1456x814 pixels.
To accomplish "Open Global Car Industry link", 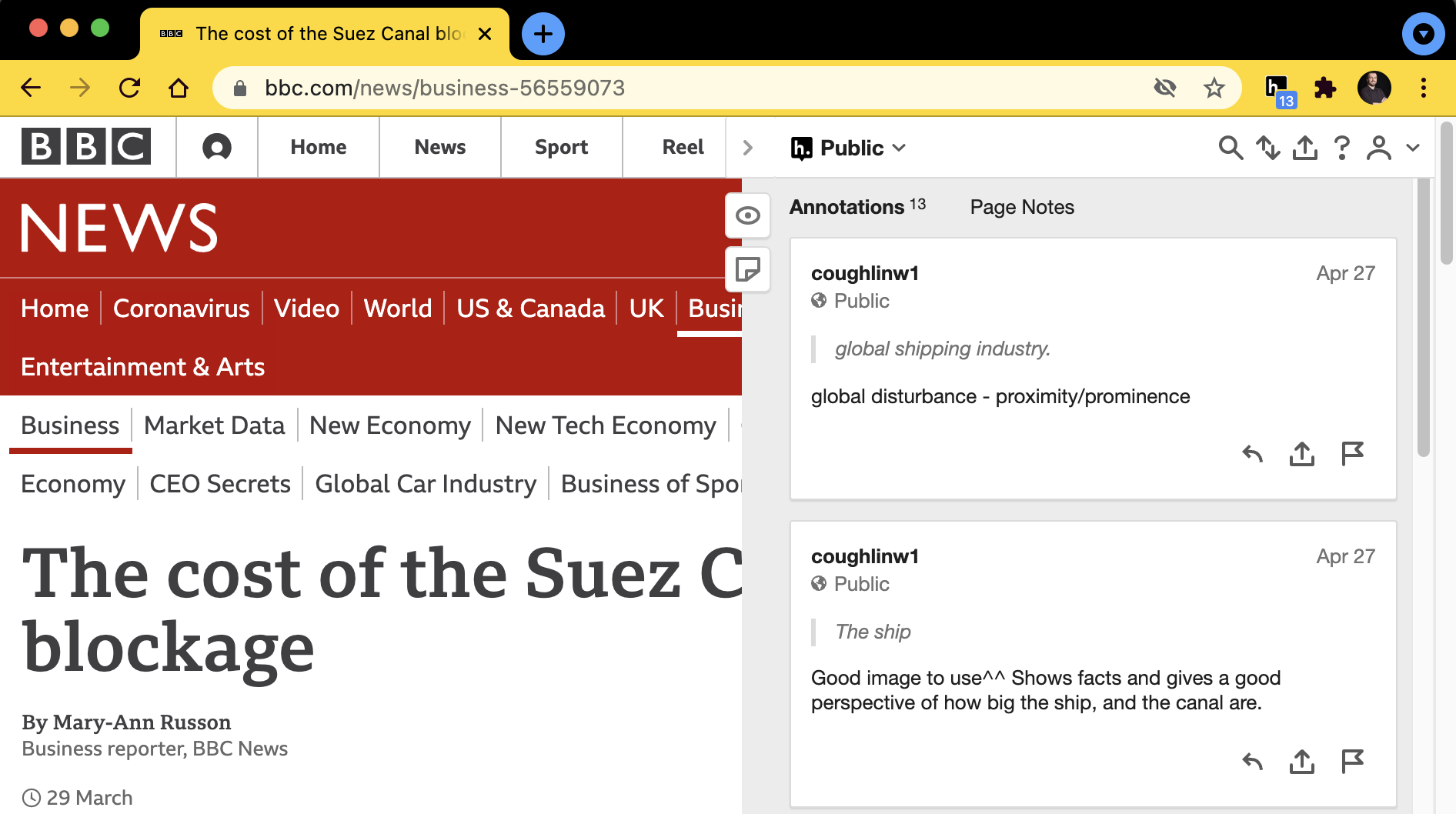I will pos(426,484).
